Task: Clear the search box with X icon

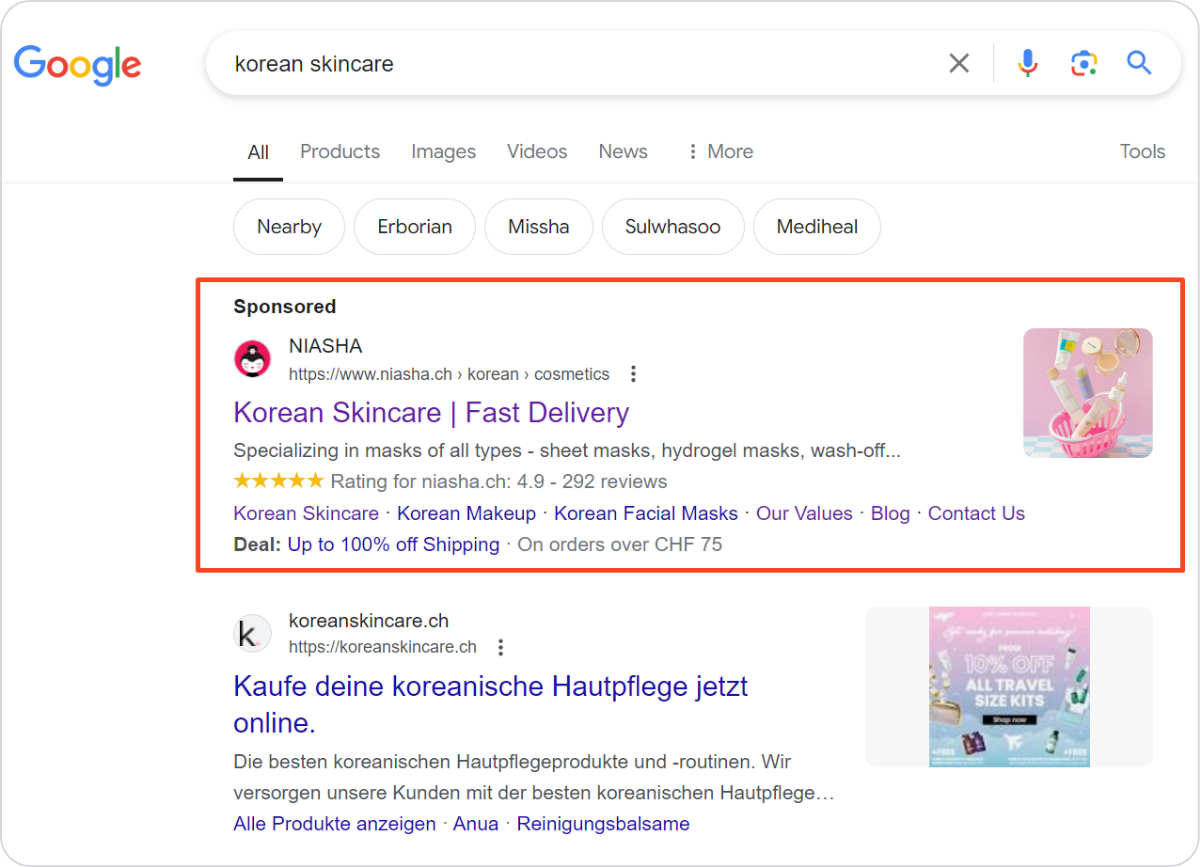Action: 958,64
